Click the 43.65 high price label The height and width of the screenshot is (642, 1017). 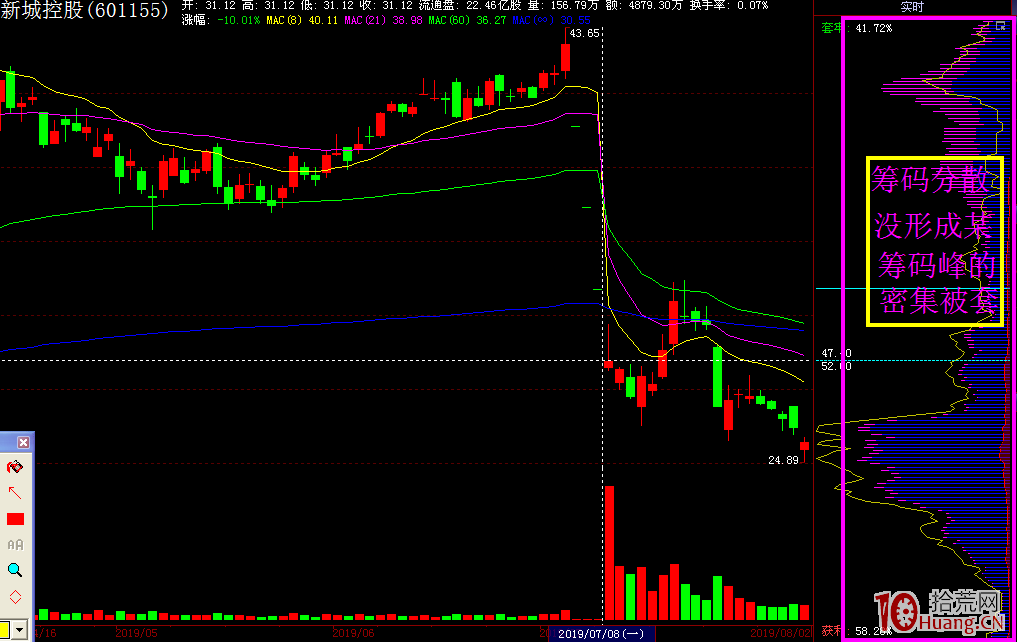(584, 33)
